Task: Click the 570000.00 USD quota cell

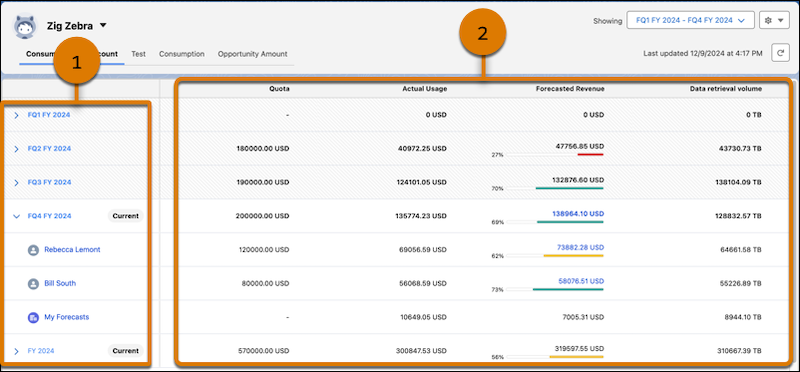Action: tap(263, 351)
